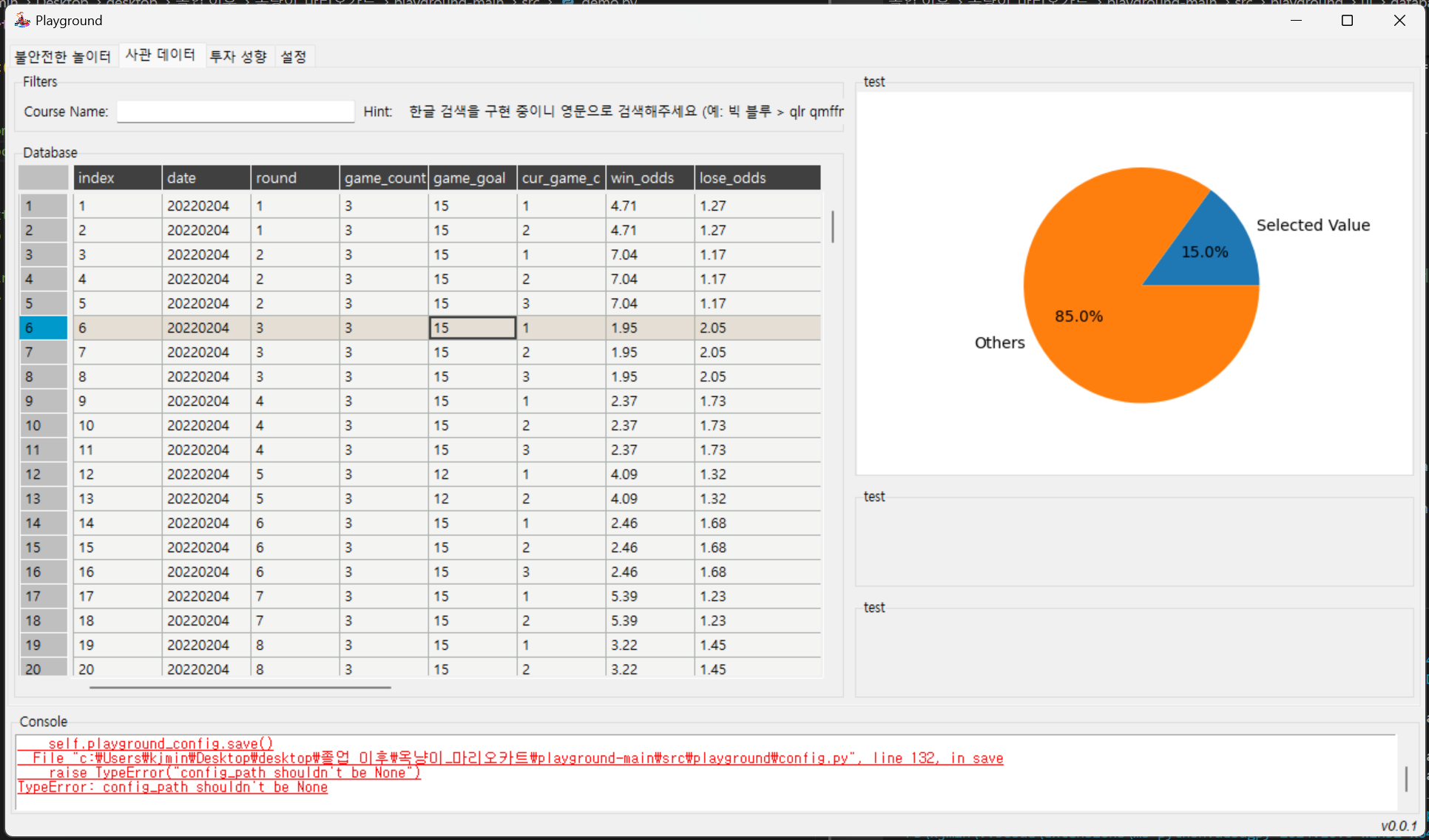Viewport: 1429px width, 840px height.
Task: Click win_odds 2.37 in row 10
Action: [650, 425]
